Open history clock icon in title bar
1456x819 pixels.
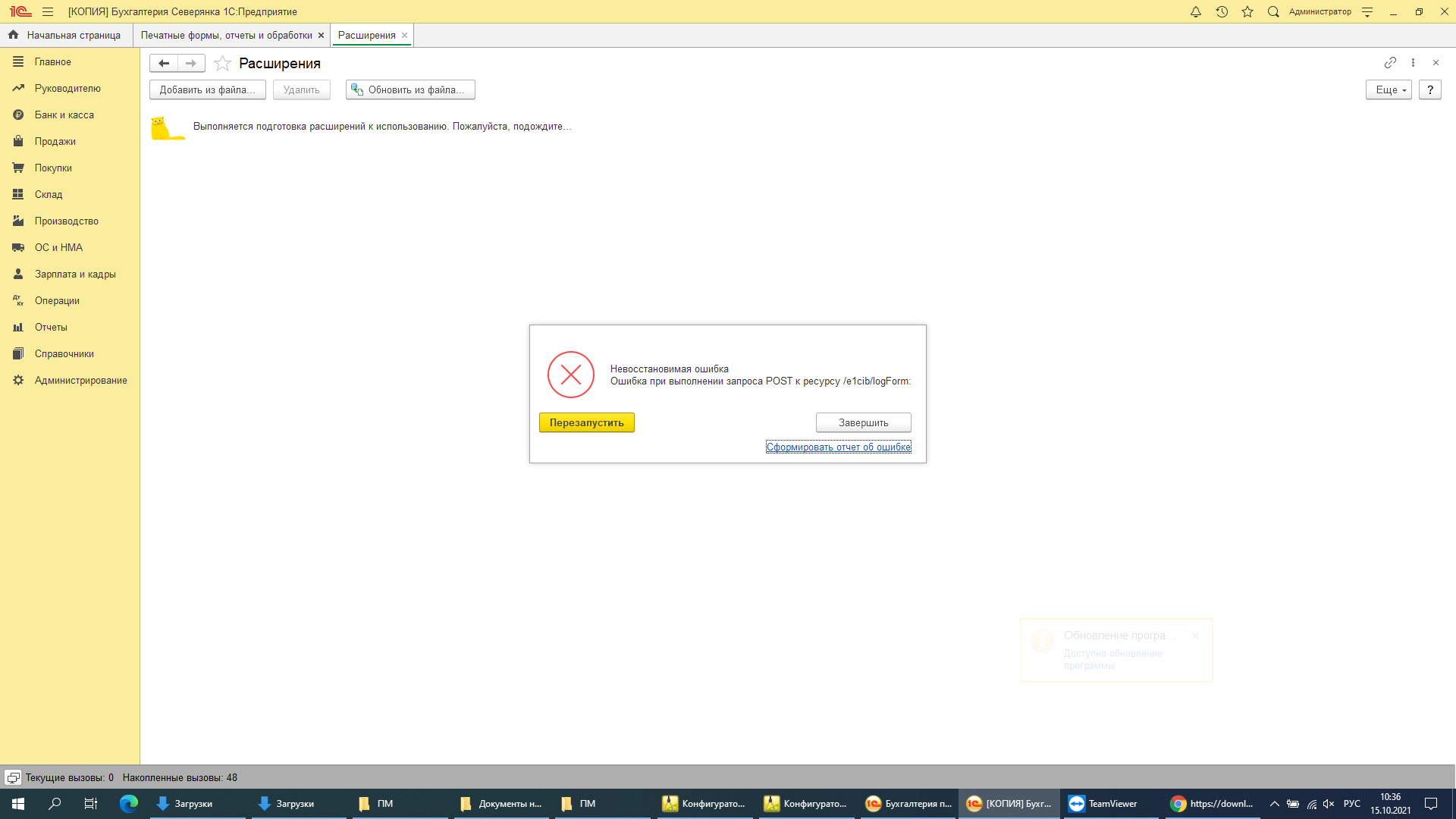tap(1222, 11)
